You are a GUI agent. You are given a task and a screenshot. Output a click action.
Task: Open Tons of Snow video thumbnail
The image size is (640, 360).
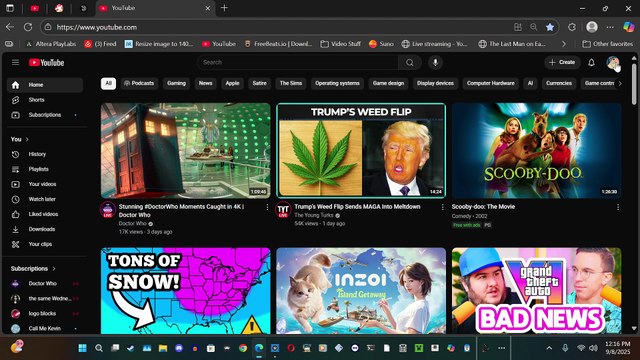click(x=185, y=291)
